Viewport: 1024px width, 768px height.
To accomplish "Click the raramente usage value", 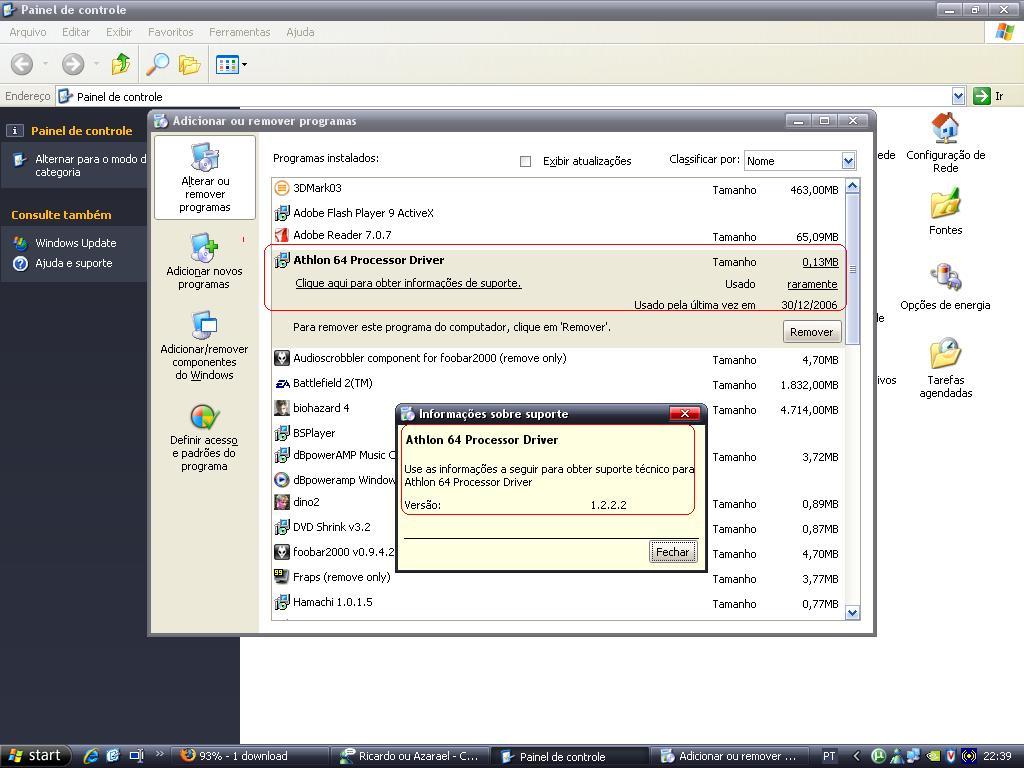I will [x=812, y=284].
